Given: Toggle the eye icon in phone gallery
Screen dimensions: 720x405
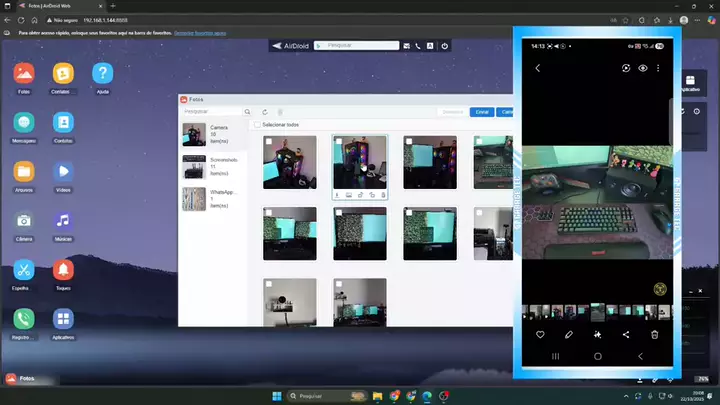Looking at the screenshot, I should click(x=643, y=68).
